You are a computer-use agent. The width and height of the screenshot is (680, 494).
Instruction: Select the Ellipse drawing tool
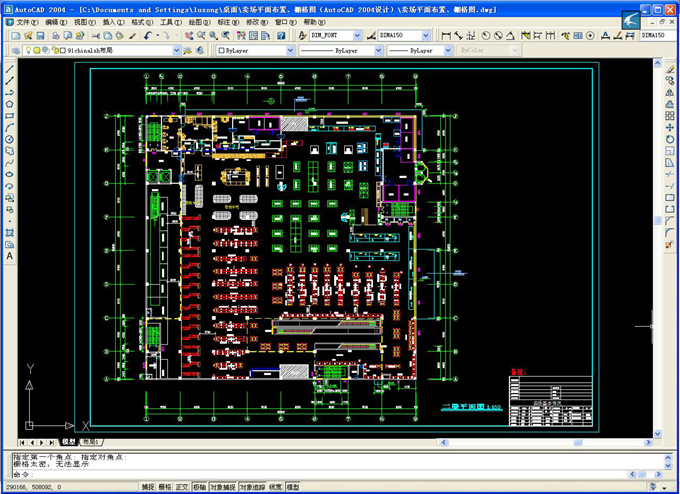pyautogui.click(x=9, y=173)
